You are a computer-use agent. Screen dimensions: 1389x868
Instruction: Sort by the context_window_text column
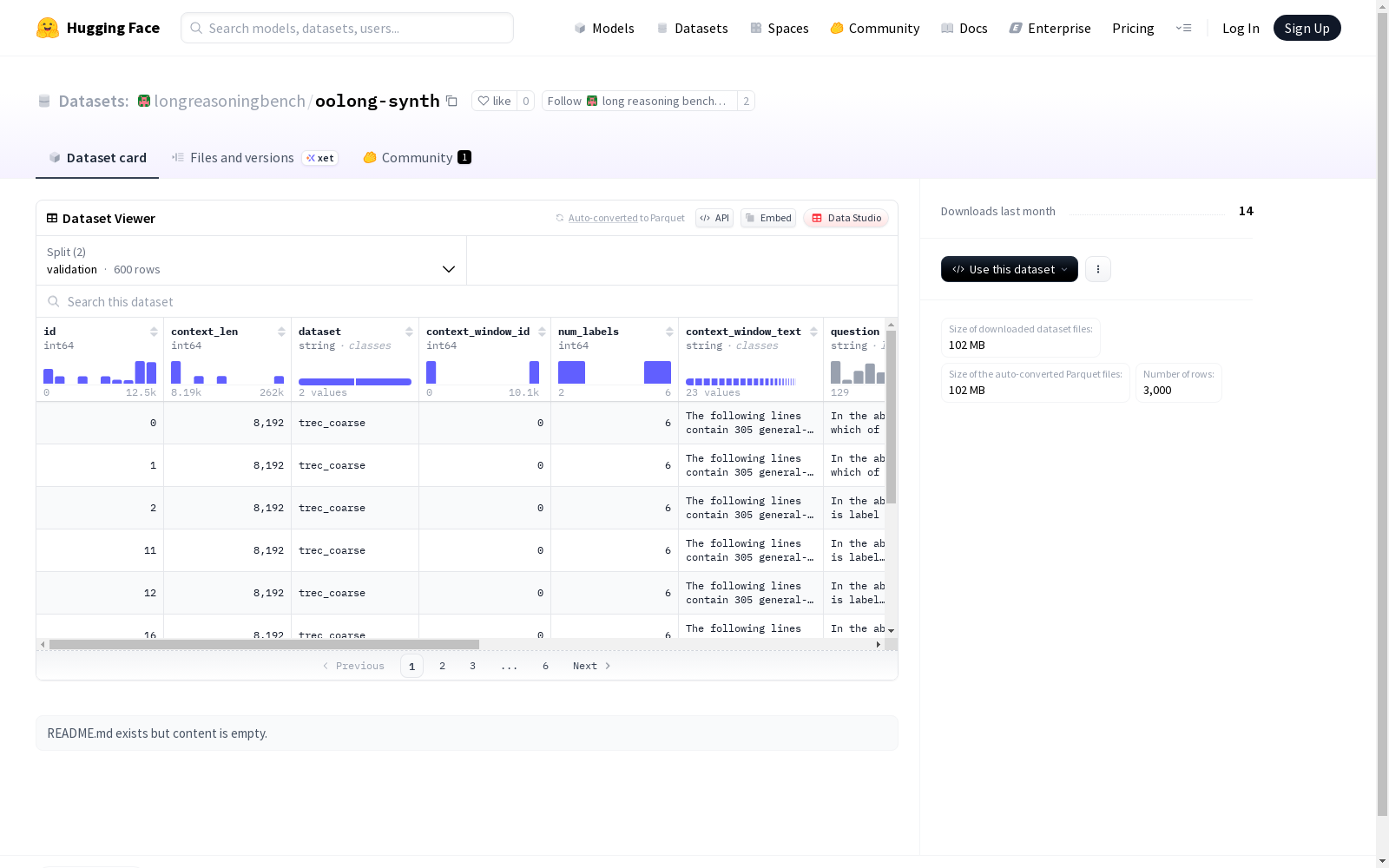tap(813, 332)
